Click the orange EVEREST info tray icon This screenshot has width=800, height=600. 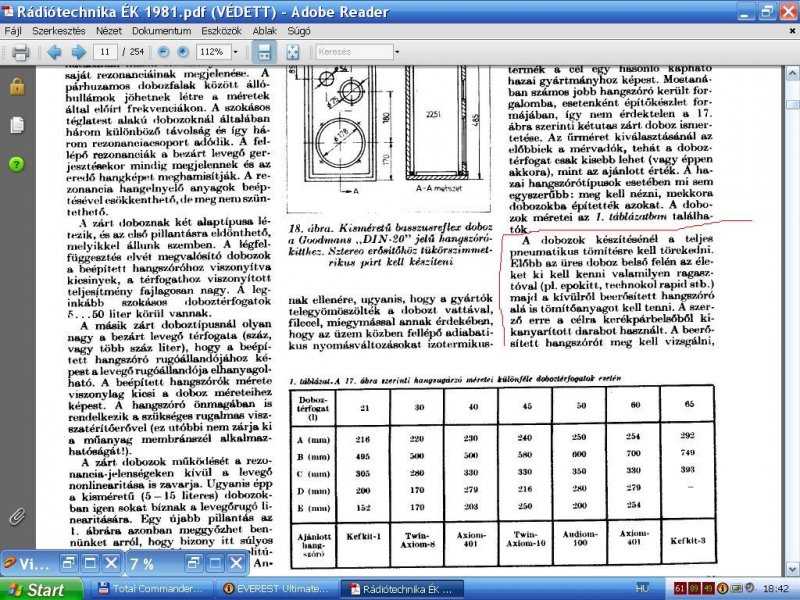coord(722,589)
